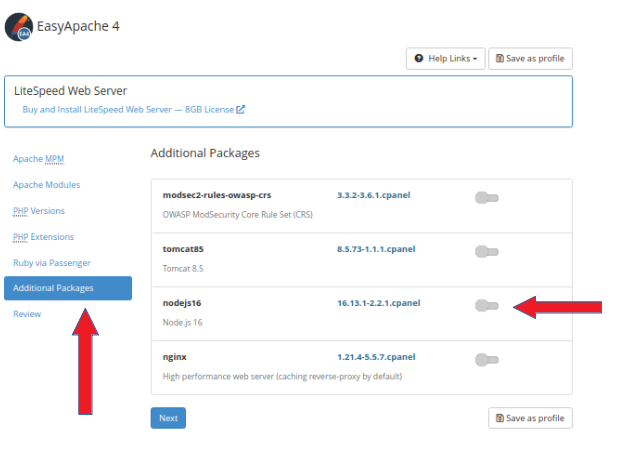
Task: Switch to PHP Versions section
Action: pos(39,211)
